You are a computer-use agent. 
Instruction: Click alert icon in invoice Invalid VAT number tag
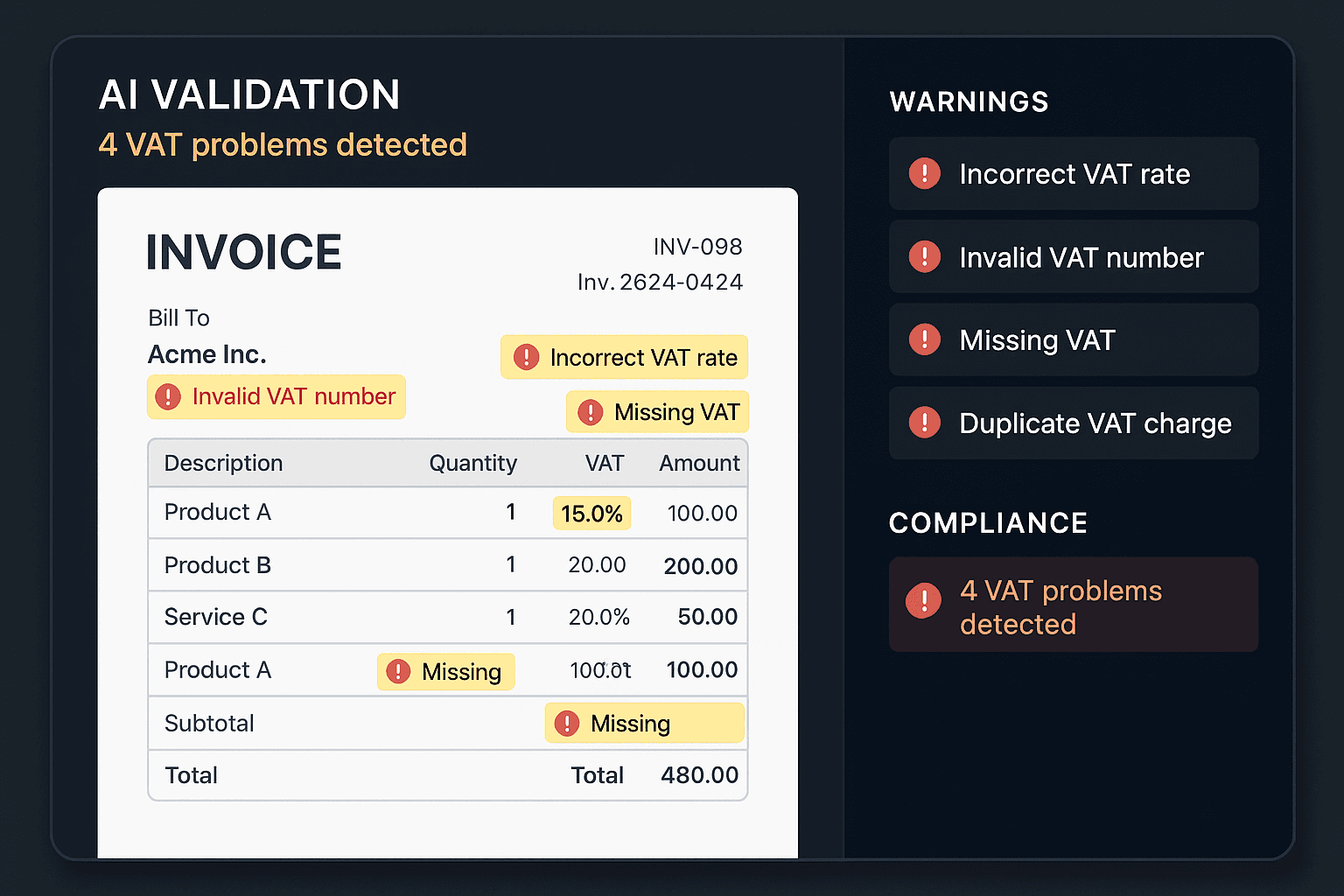[168, 396]
